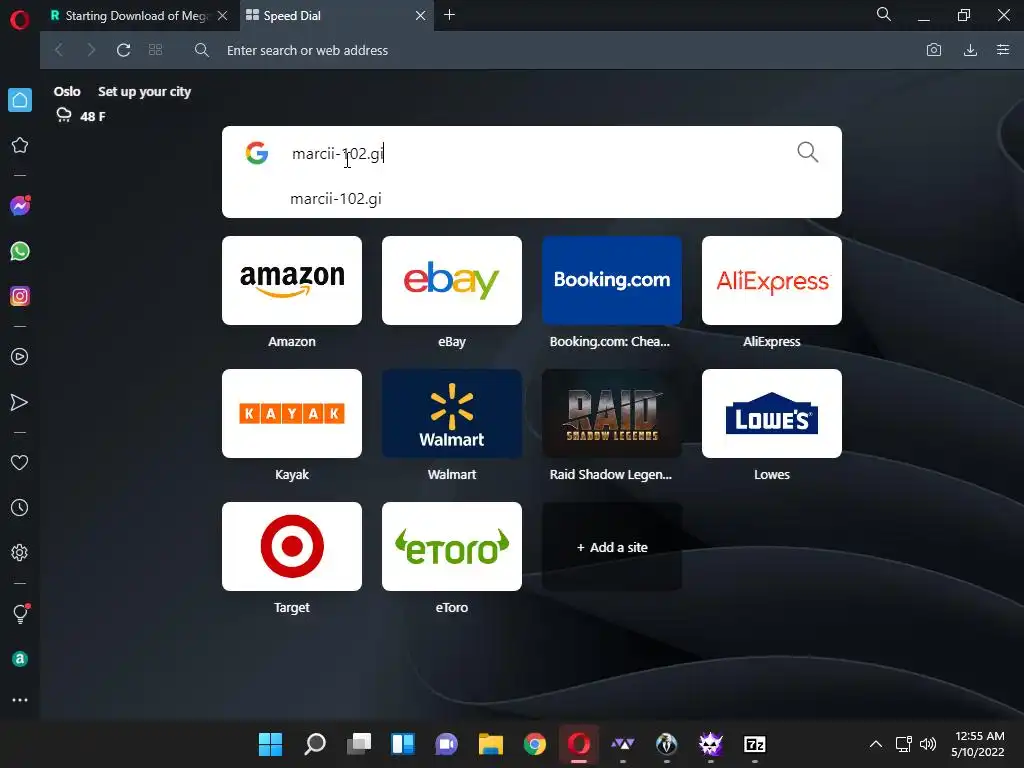The width and height of the screenshot is (1024, 768).
Task: Click the Add a site tile
Action: pyautogui.click(x=612, y=547)
